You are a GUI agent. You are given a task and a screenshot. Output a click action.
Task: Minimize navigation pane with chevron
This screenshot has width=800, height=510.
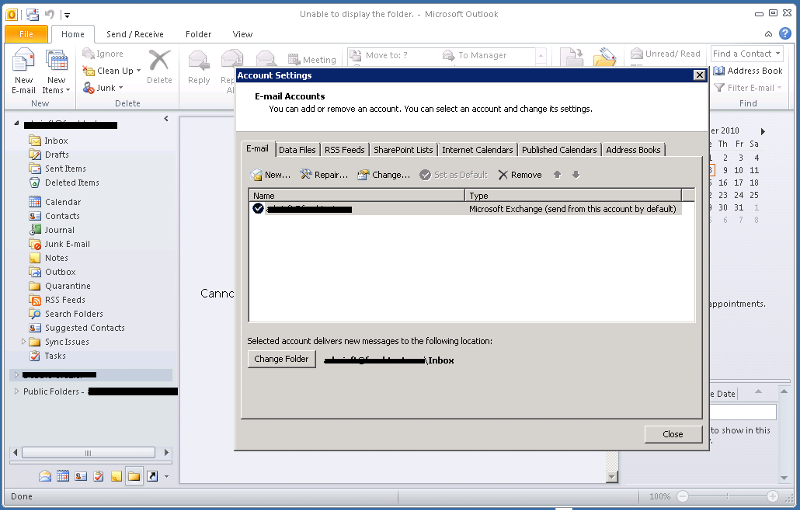166,118
